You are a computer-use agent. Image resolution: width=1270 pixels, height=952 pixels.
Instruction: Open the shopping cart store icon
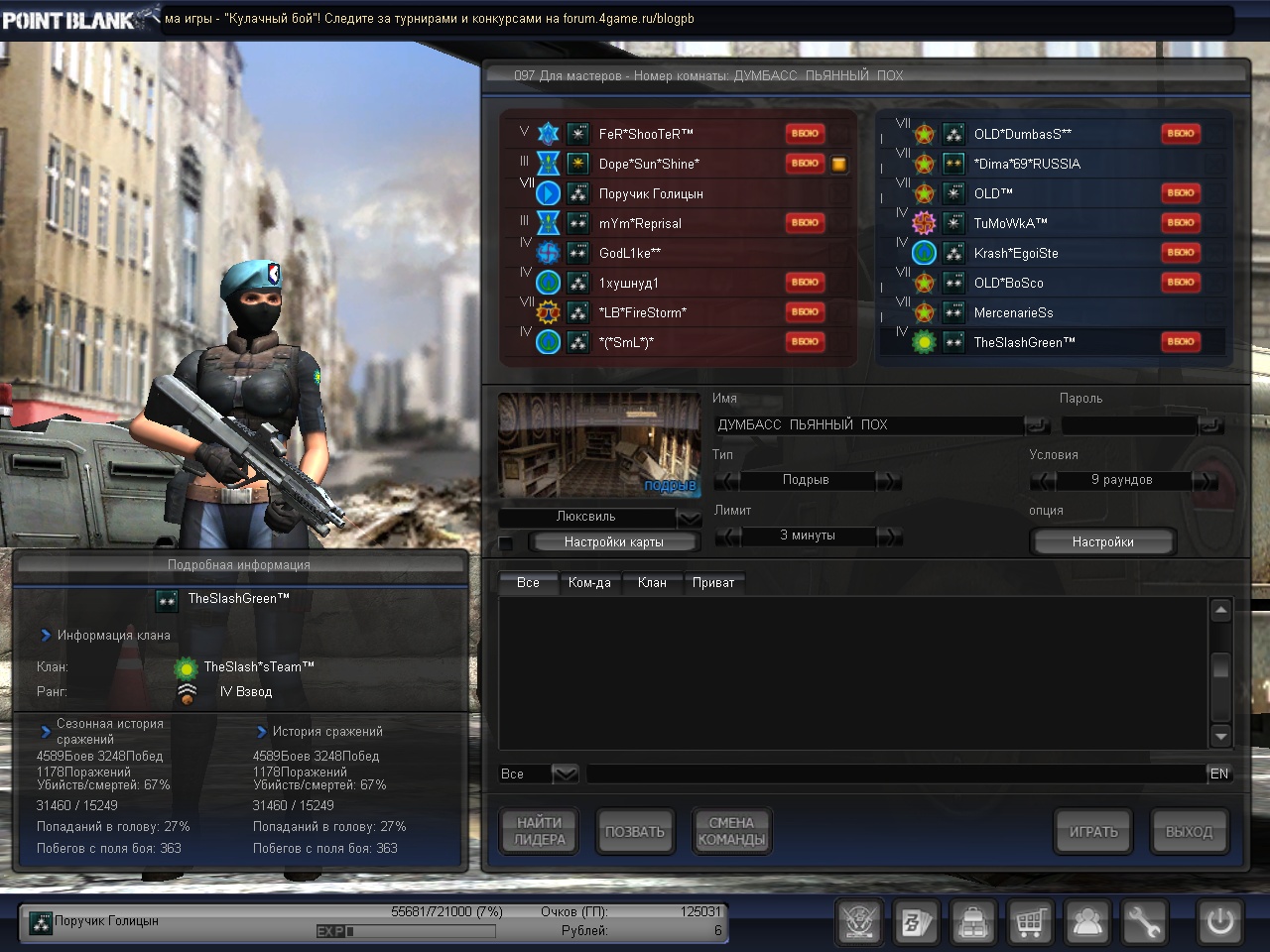pyautogui.click(x=1030, y=922)
